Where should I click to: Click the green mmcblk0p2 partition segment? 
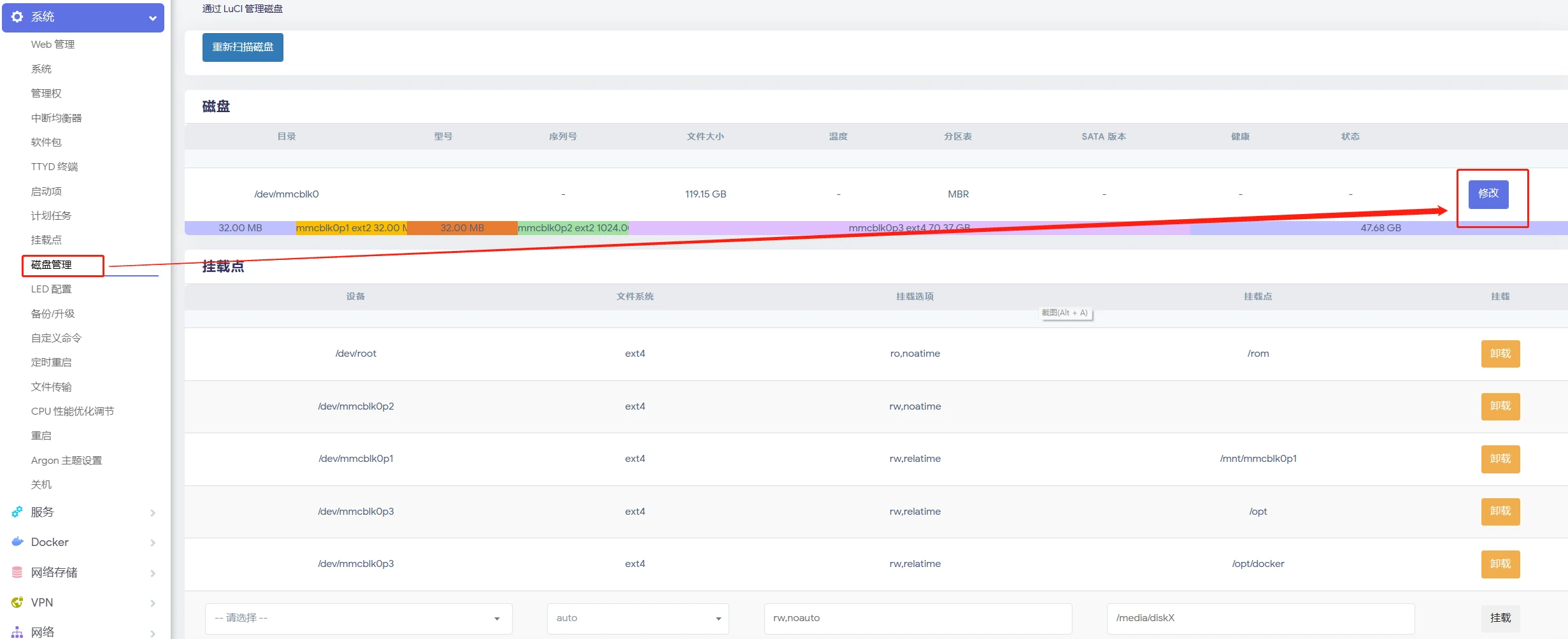(573, 228)
